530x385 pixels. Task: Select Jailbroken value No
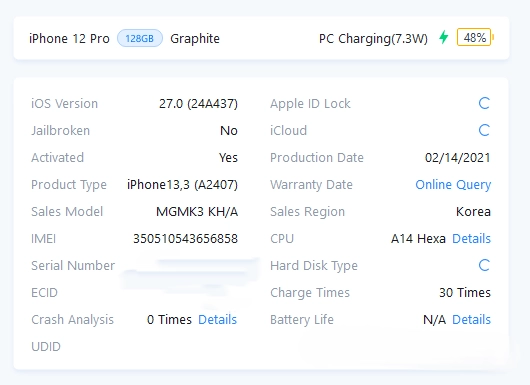[229, 130]
